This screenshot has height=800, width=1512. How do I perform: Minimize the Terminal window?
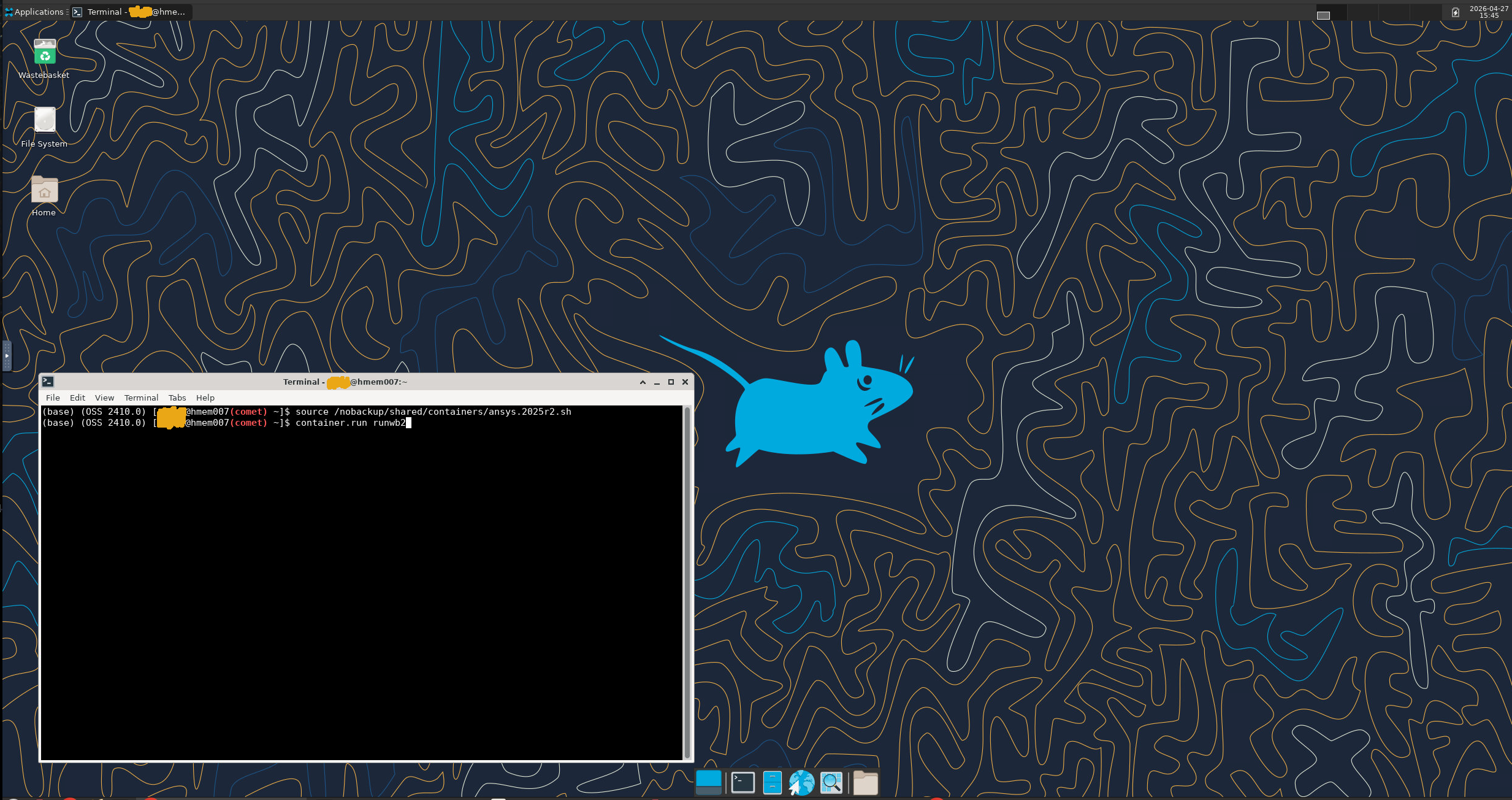coord(657,382)
